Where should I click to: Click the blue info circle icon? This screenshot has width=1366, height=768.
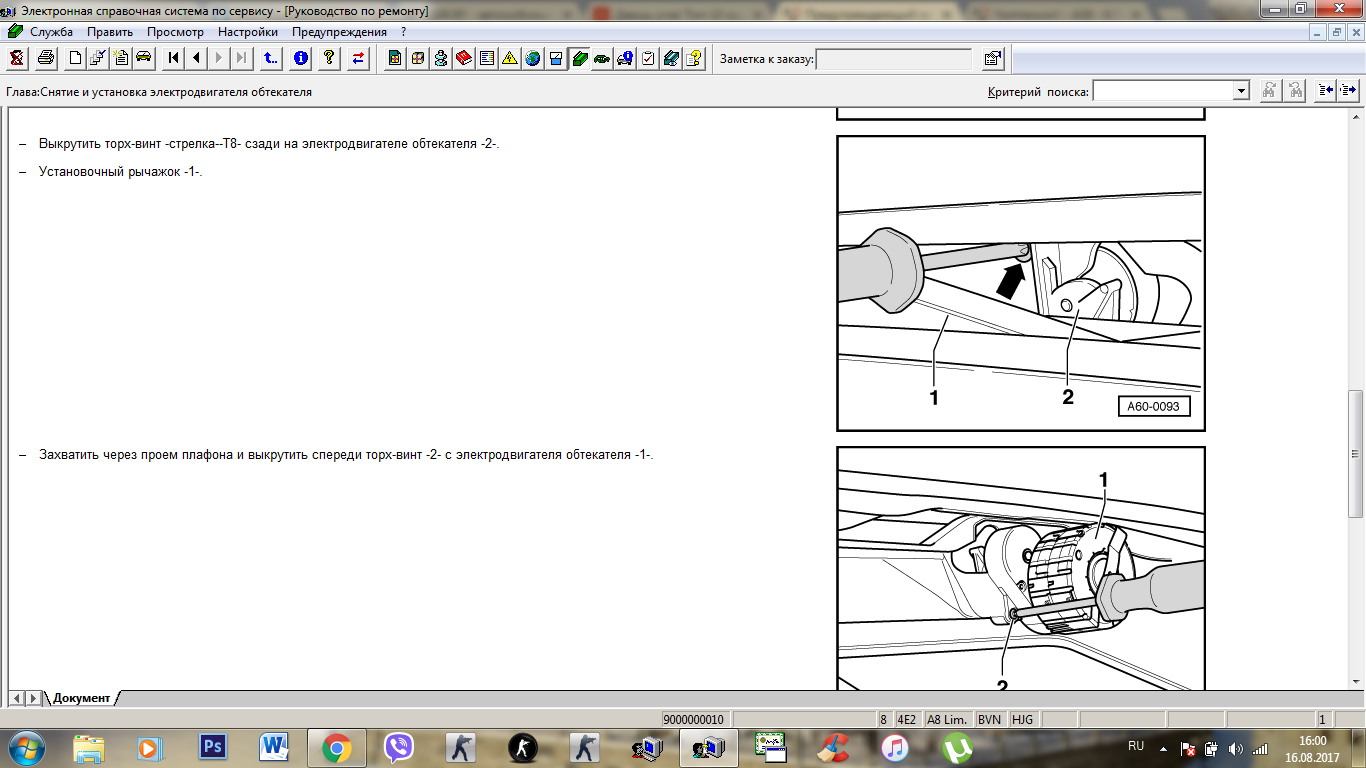(x=300, y=58)
